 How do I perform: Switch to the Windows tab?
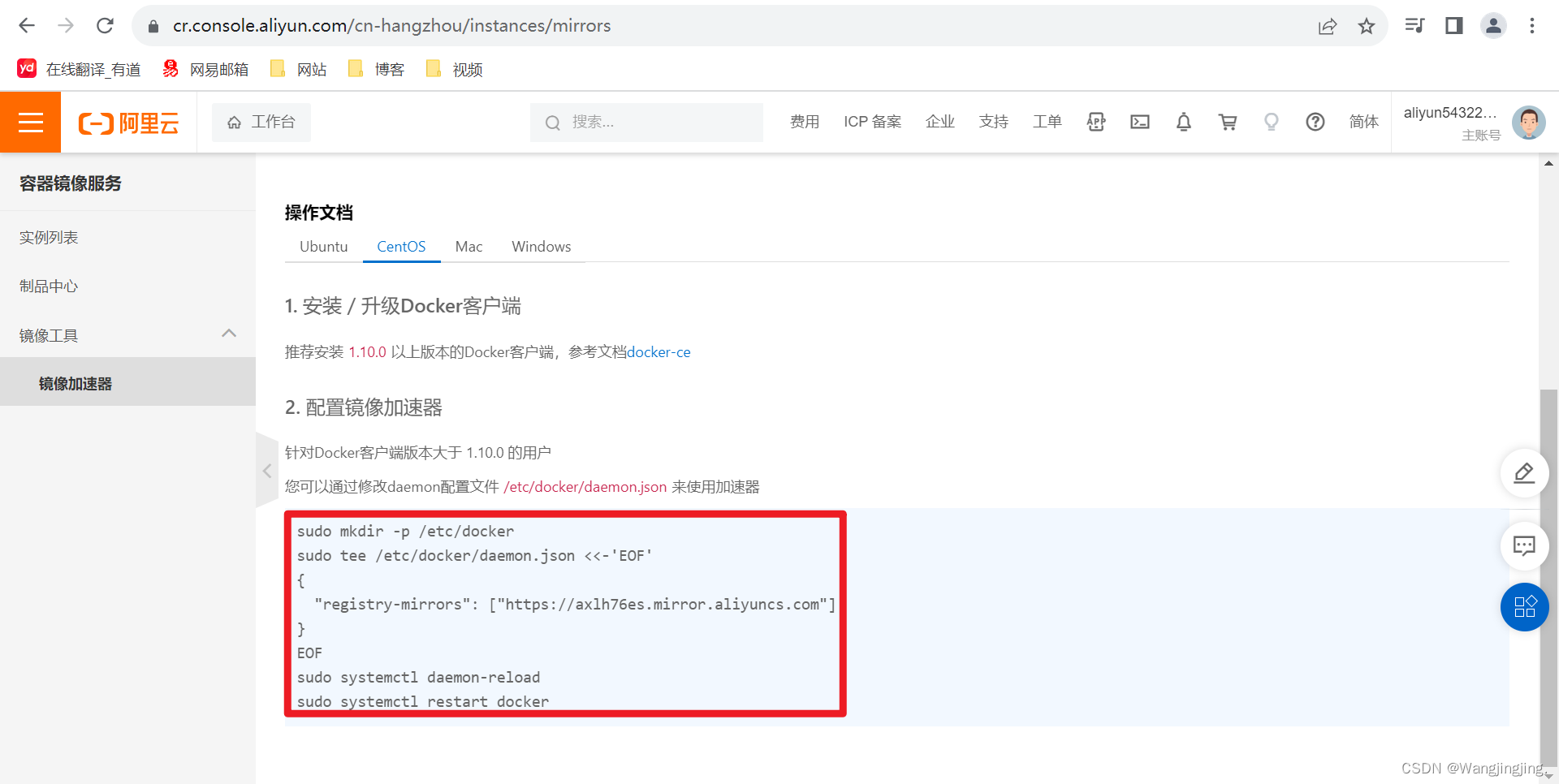coord(541,247)
